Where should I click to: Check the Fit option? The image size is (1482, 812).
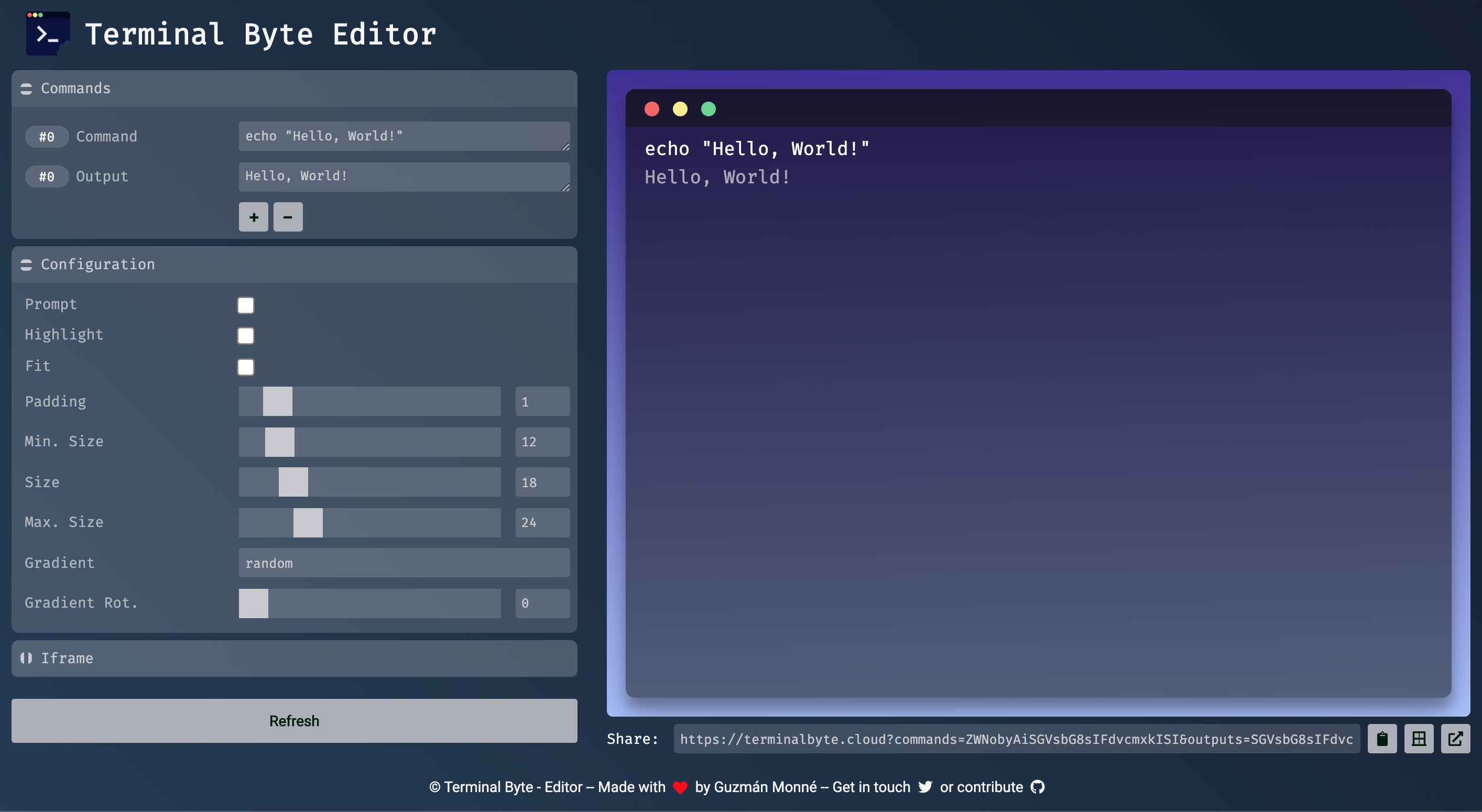pos(246,367)
